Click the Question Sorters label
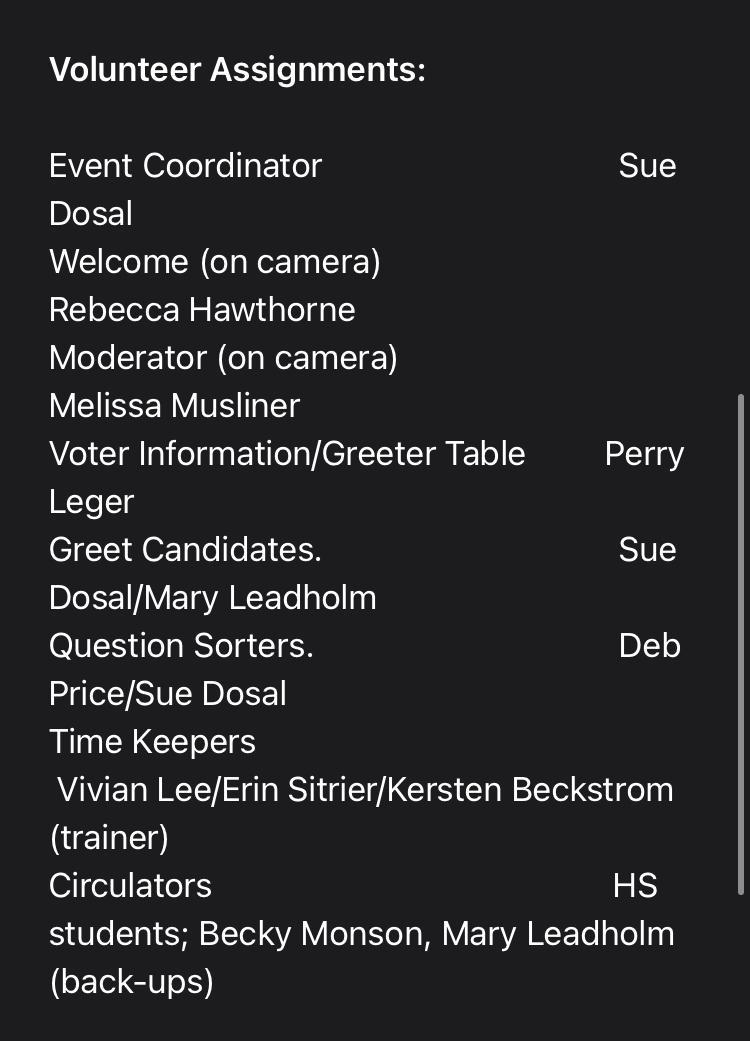The width and height of the screenshot is (750, 1041). [x=181, y=645]
